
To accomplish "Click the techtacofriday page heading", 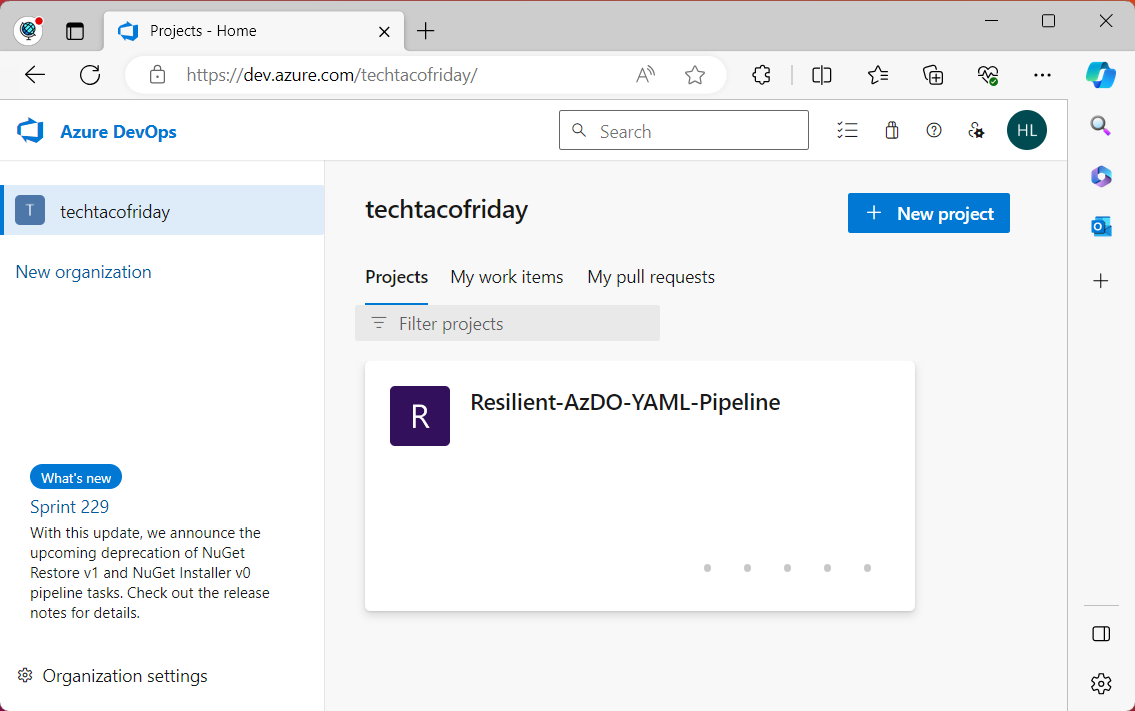I will (447, 209).
